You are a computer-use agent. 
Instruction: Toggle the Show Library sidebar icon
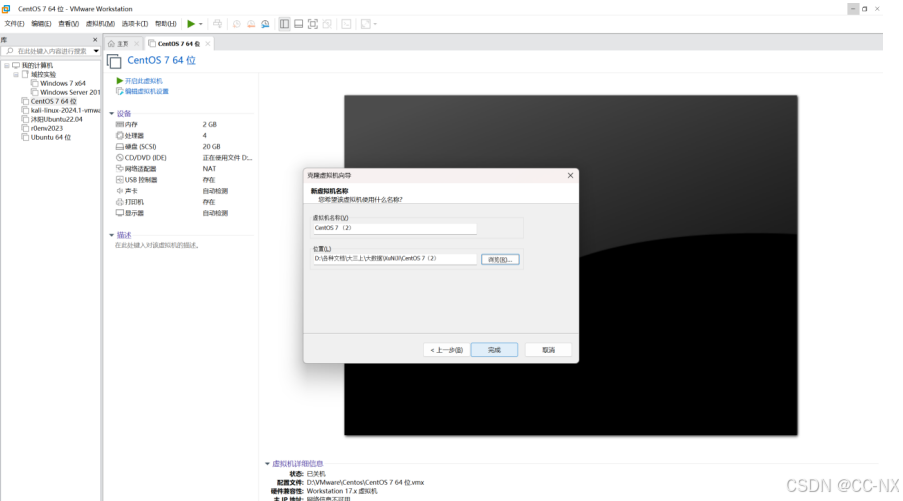(x=284, y=24)
